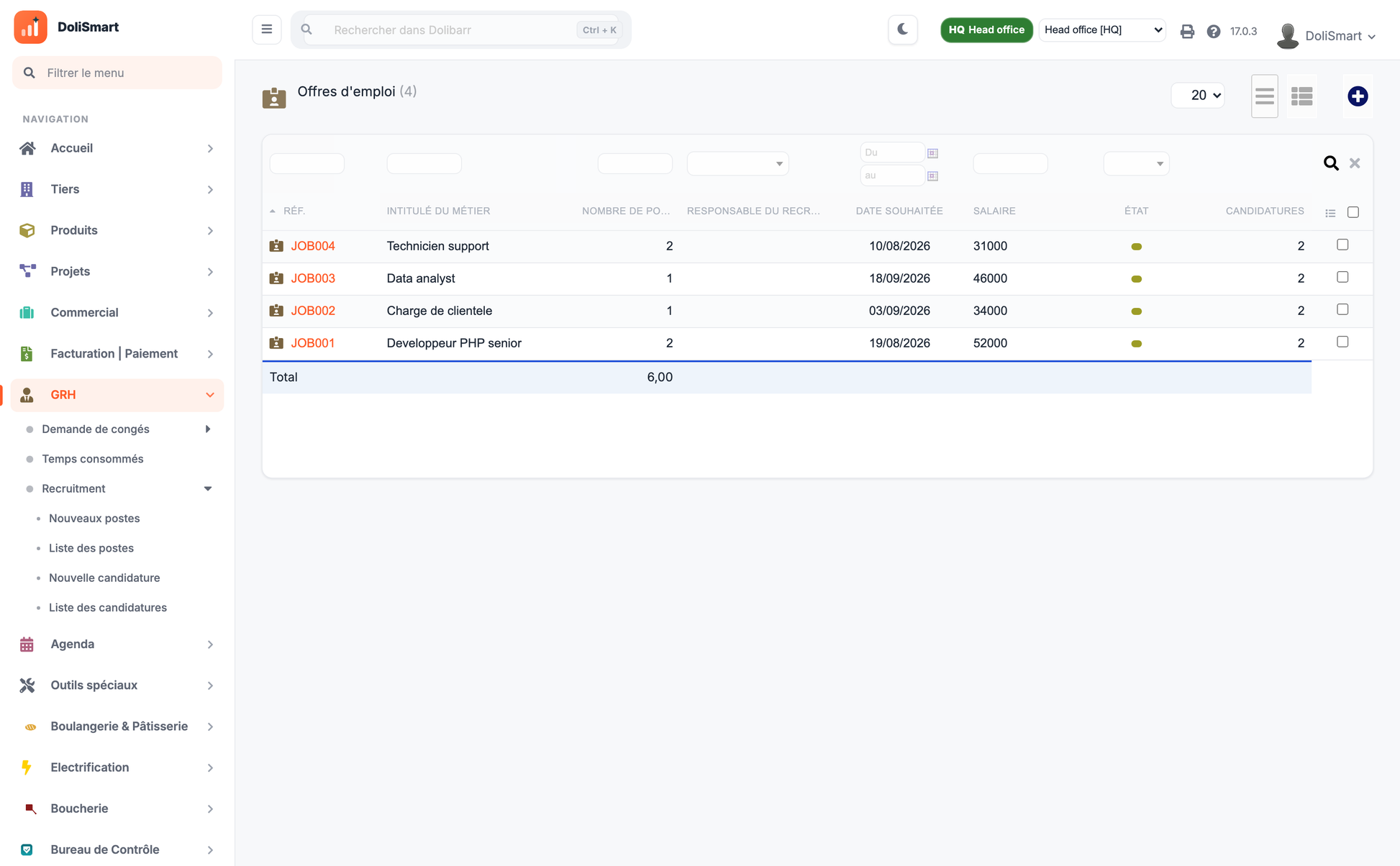Viewport: 1400px width, 866px height.
Task: Select Temps consommés menu item
Action: 93,459
